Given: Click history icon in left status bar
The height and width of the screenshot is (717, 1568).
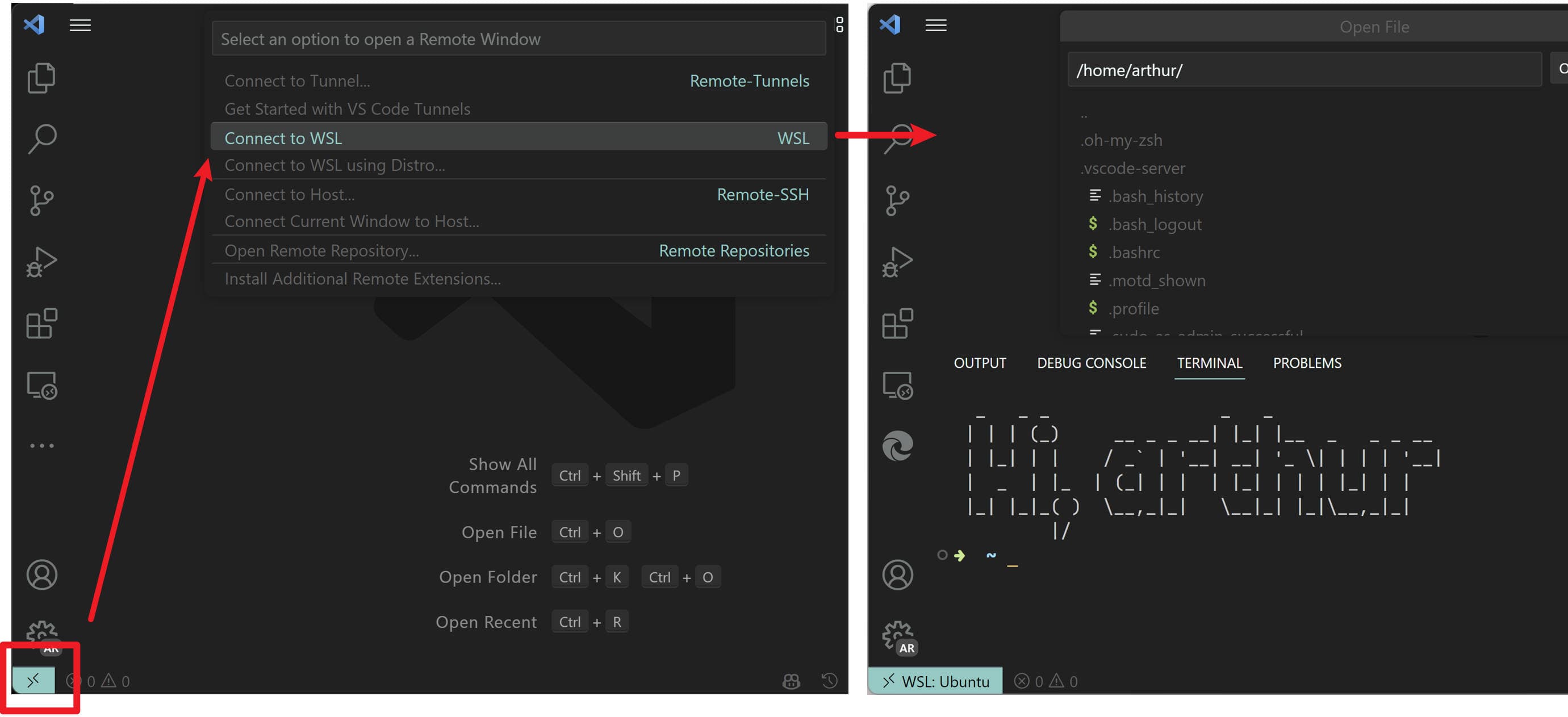Looking at the screenshot, I should coord(829,681).
